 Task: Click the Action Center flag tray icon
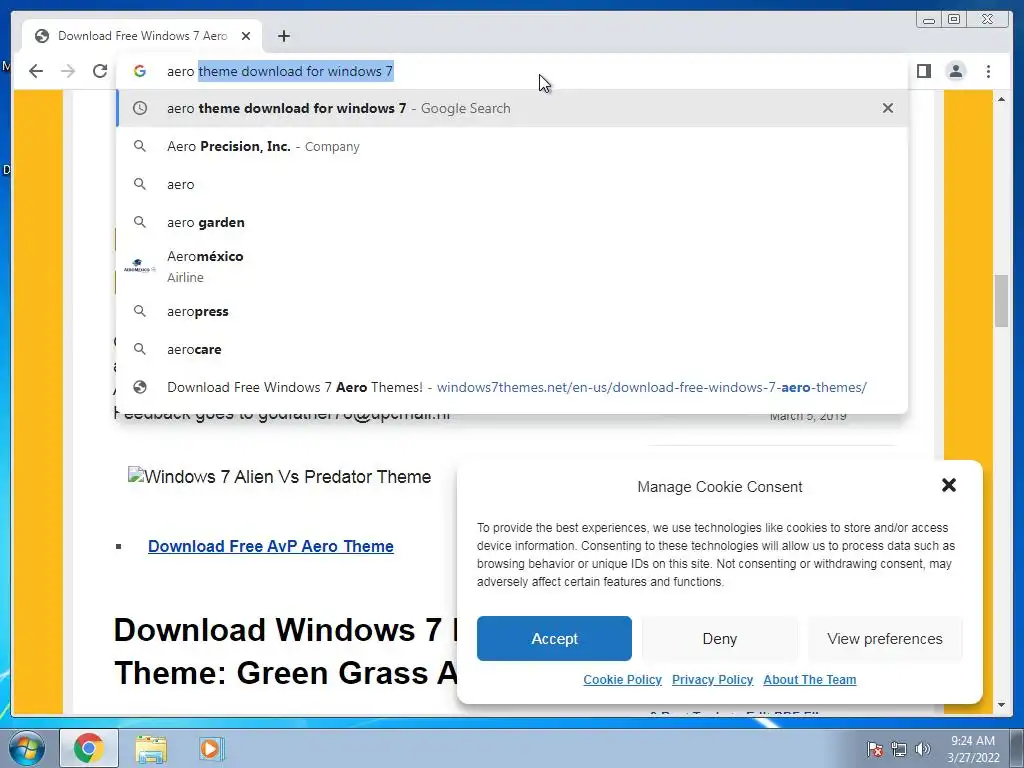(874, 749)
